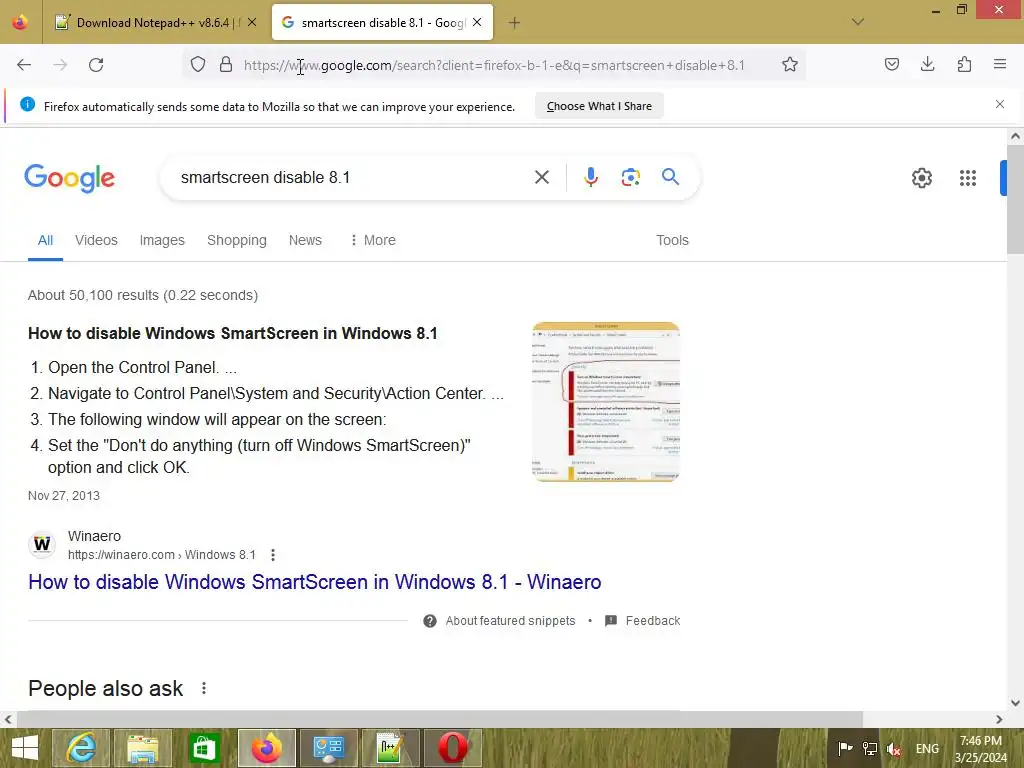Screen dimensions: 1024x768
Task: Open Google quick settings gear
Action: coord(921,178)
